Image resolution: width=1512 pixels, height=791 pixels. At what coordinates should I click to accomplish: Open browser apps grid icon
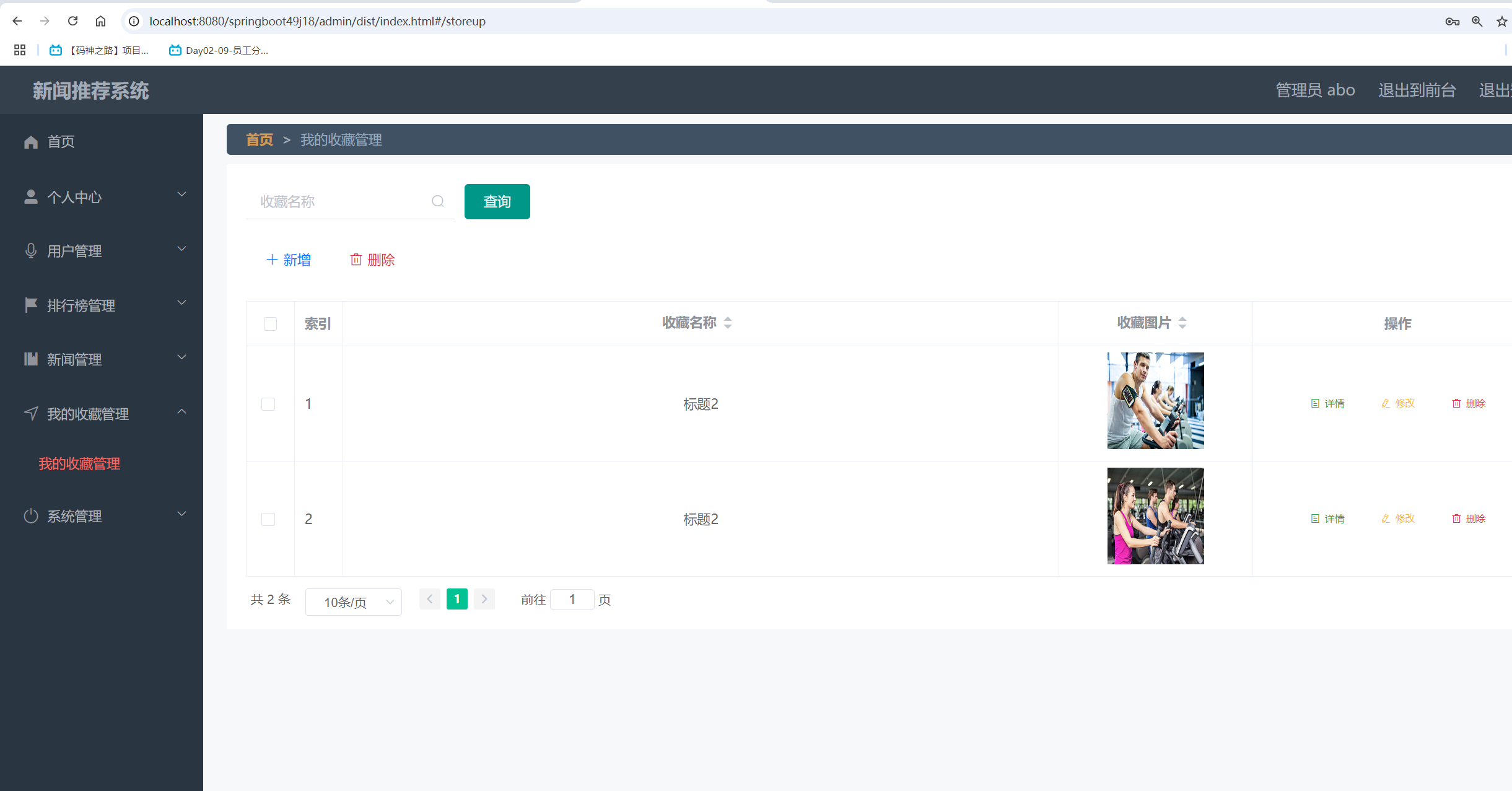[x=20, y=50]
